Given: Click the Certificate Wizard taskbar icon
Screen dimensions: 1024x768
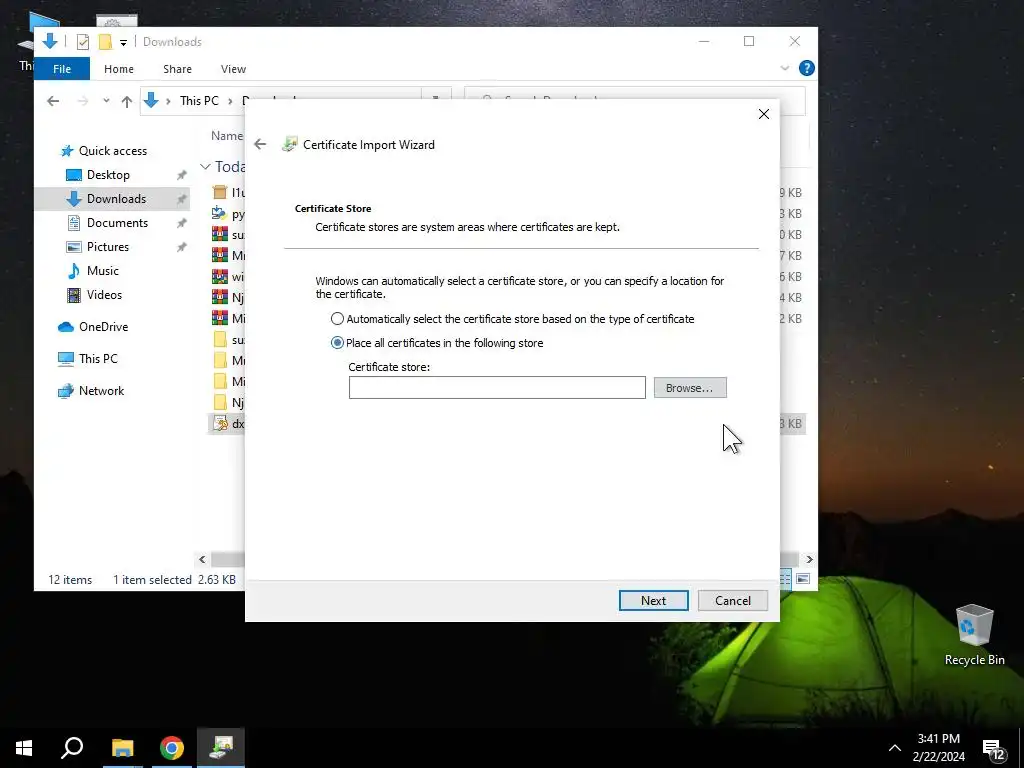Looking at the screenshot, I should pos(221,748).
